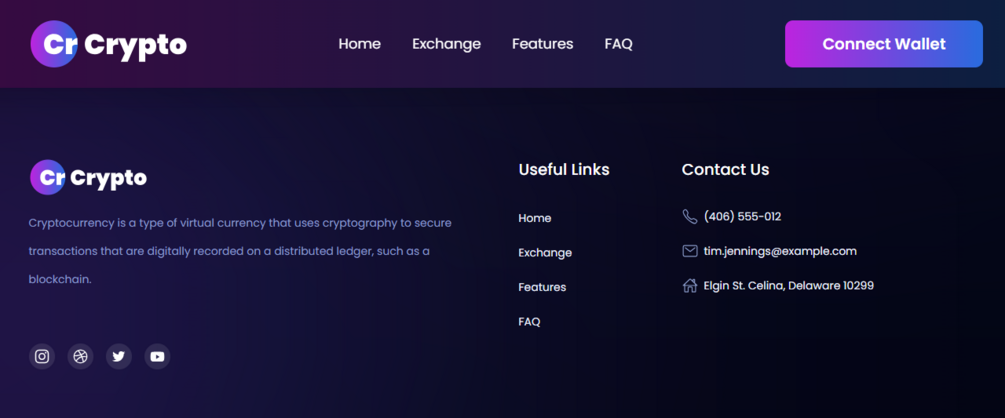Follow the footer Features link
This screenshot has height=418, width=1005.
(542, 287)
